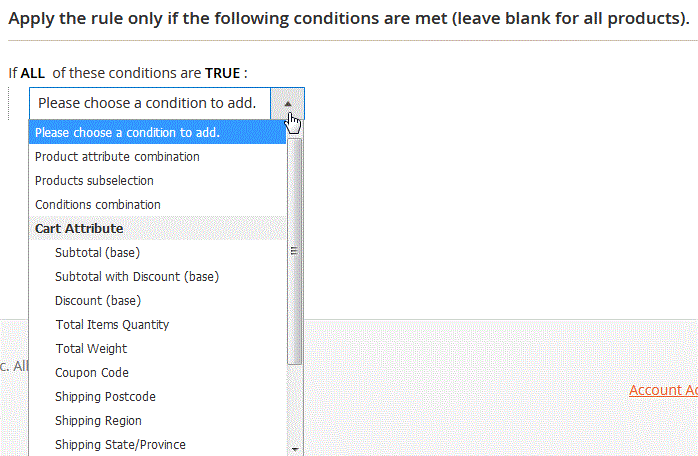Viewport: 698px width, 456px height.
Task: Pick 'Shipping State/Province' option
Action: [x=120, y=444]
